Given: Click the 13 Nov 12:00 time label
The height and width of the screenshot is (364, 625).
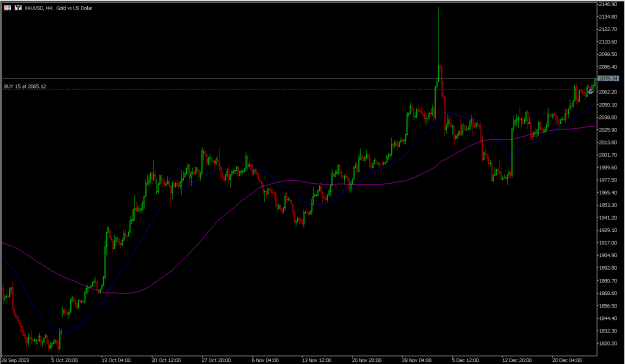Looking at the screenshot, I should click(316, 360).
